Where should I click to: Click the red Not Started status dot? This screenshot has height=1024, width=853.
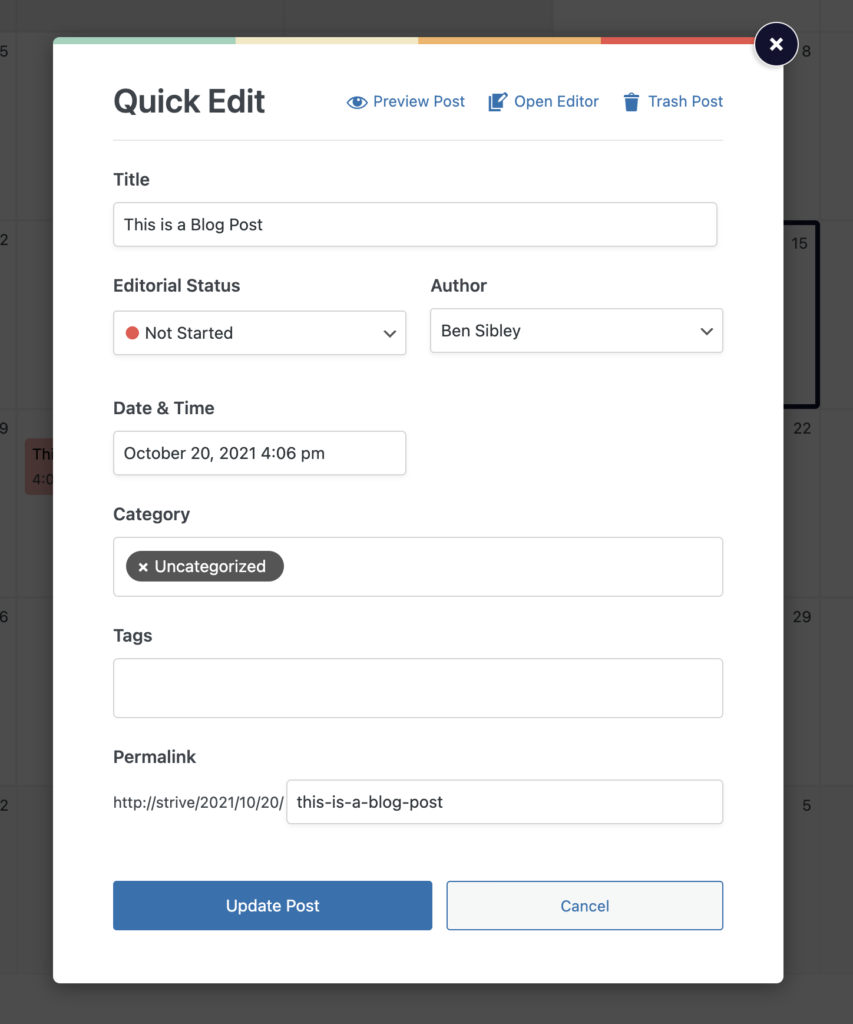click(132, 333)
